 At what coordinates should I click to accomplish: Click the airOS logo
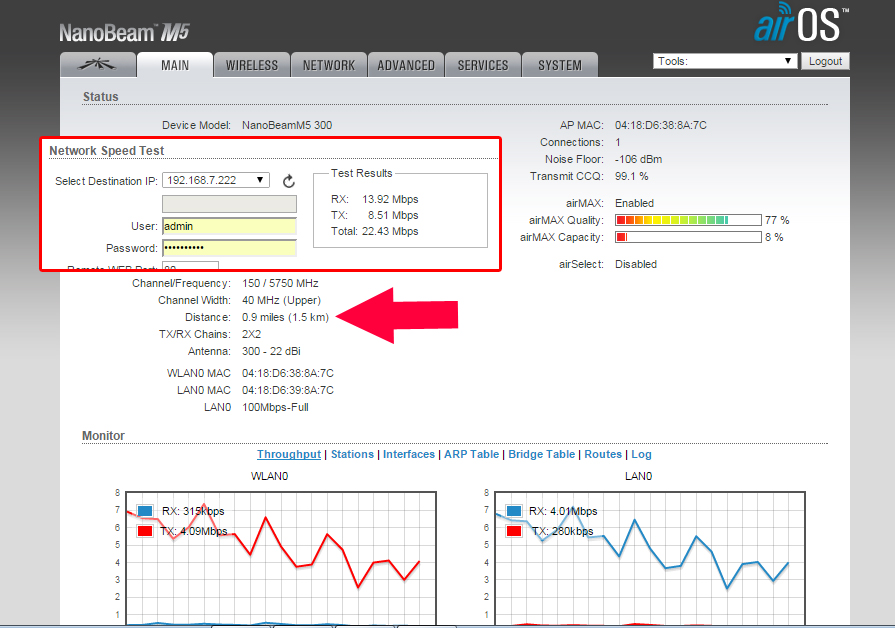(801, 23)
